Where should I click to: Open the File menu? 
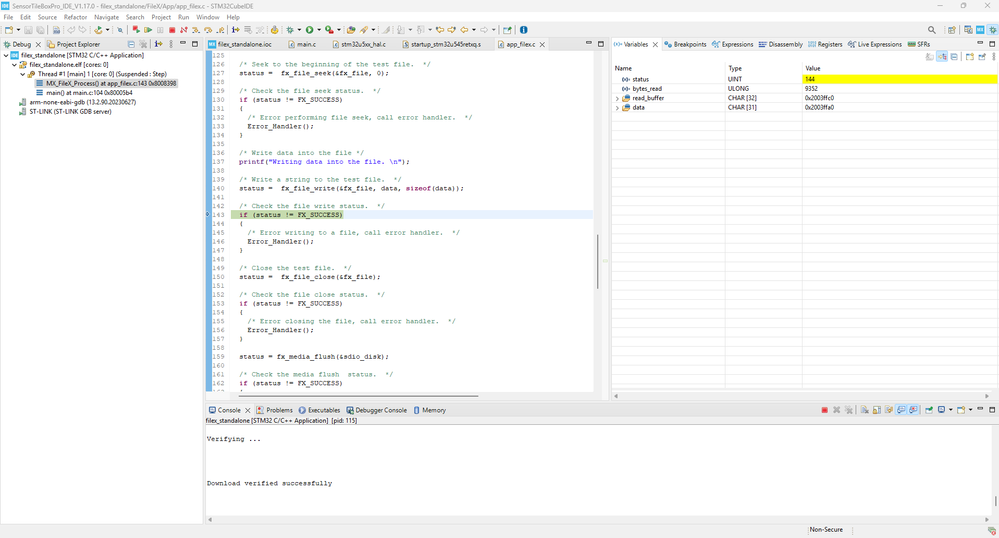[8, 17]
